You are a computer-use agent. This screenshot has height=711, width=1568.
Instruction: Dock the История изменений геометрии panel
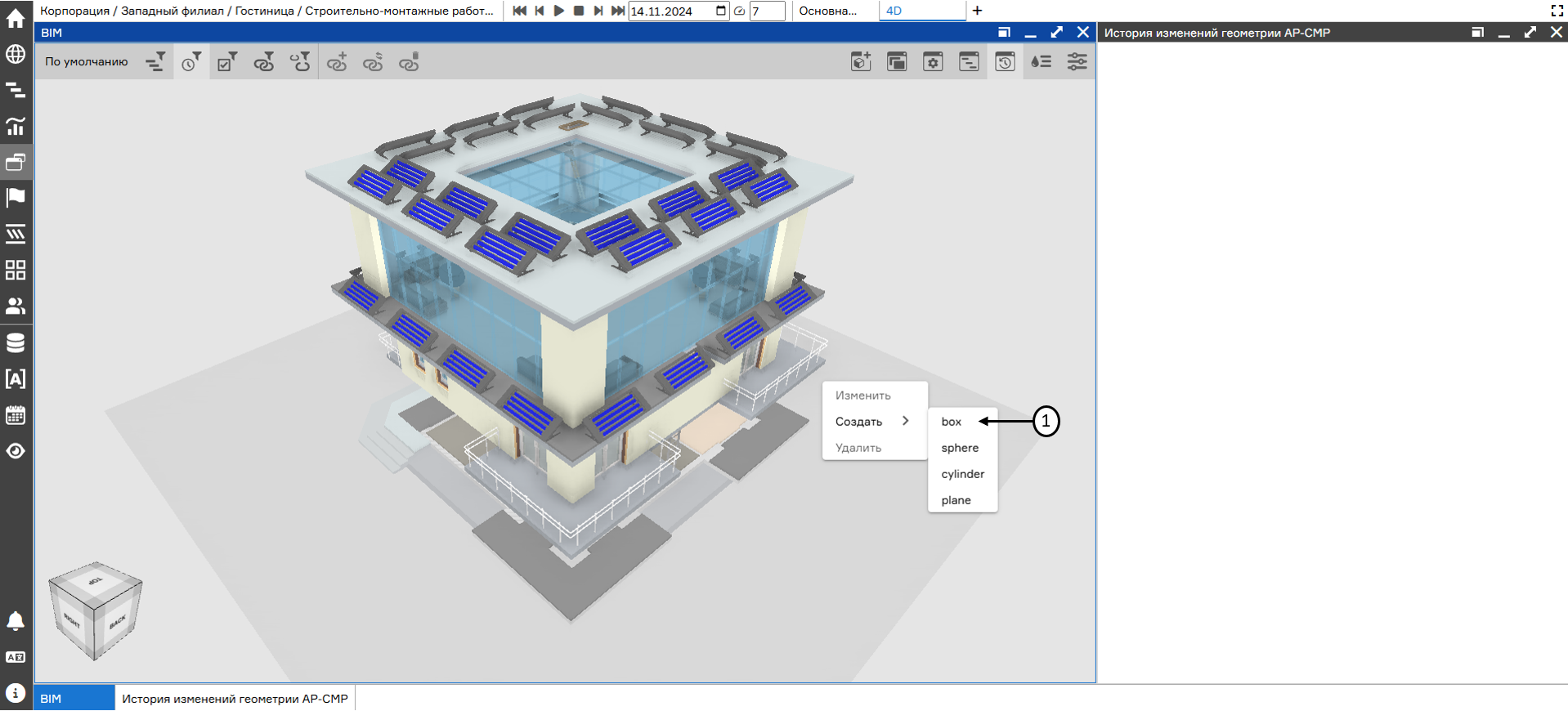1477,32
